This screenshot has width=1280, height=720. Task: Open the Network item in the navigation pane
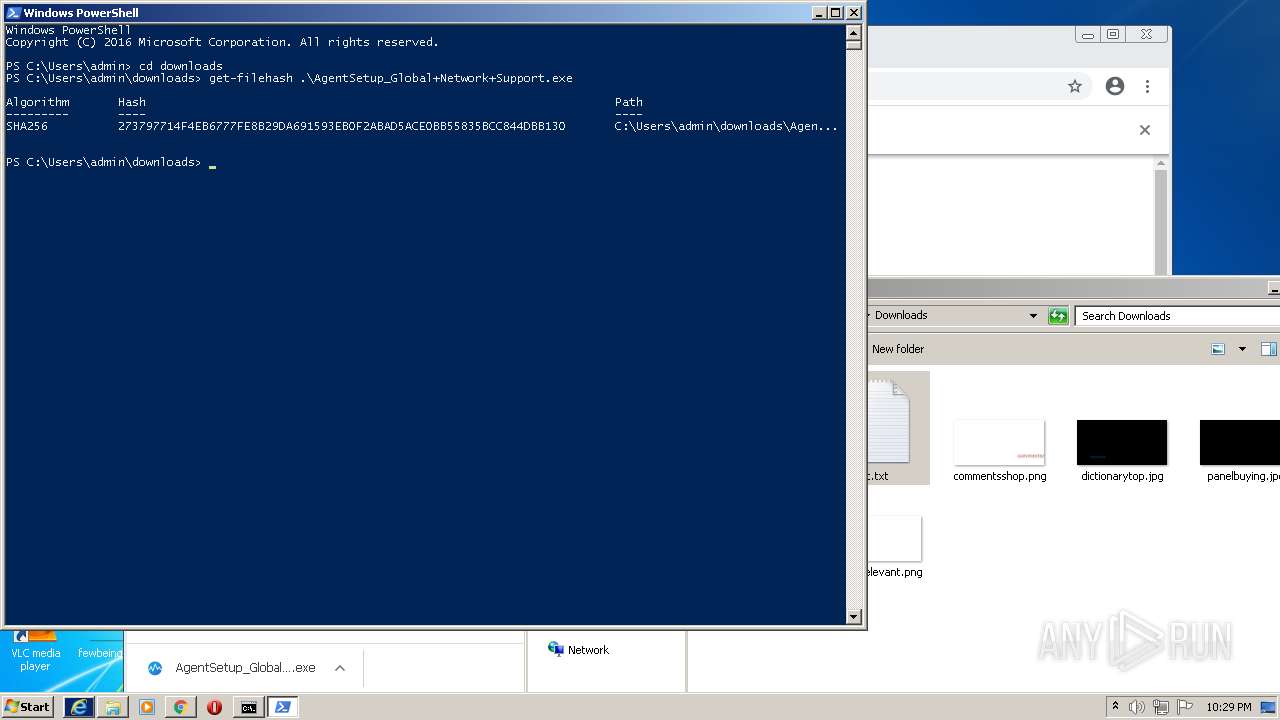tap(578, 650)
